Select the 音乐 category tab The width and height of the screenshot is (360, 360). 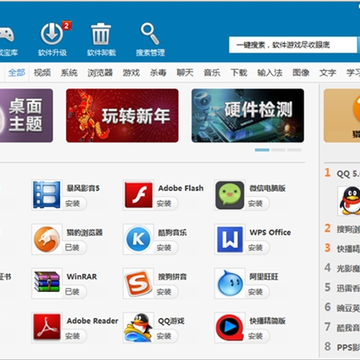point(212,72)
